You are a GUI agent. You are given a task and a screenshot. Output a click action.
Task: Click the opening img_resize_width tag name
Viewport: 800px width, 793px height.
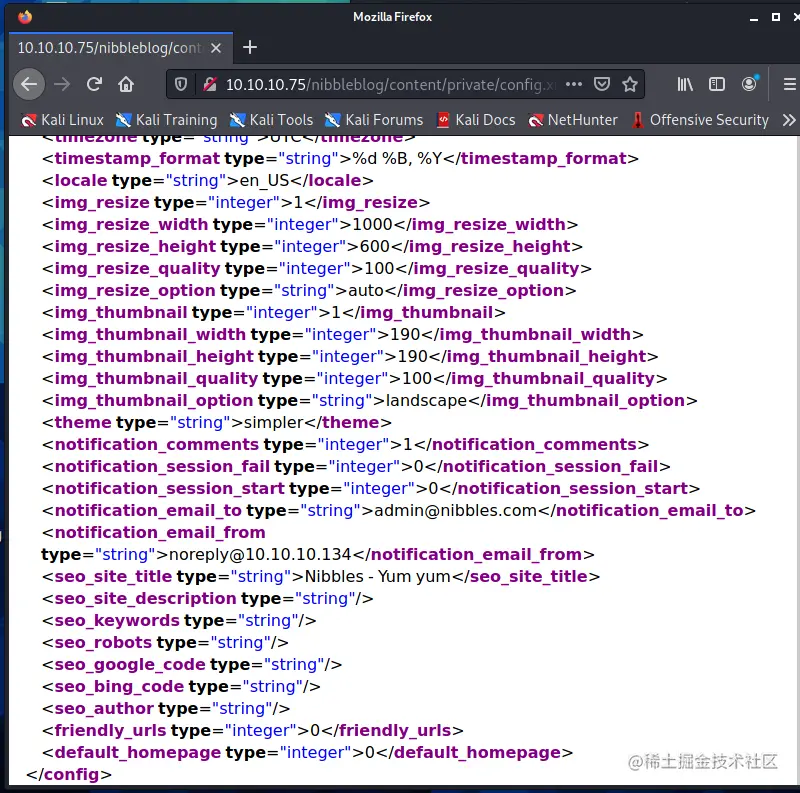pyautogui.click(x=131, y=225)
